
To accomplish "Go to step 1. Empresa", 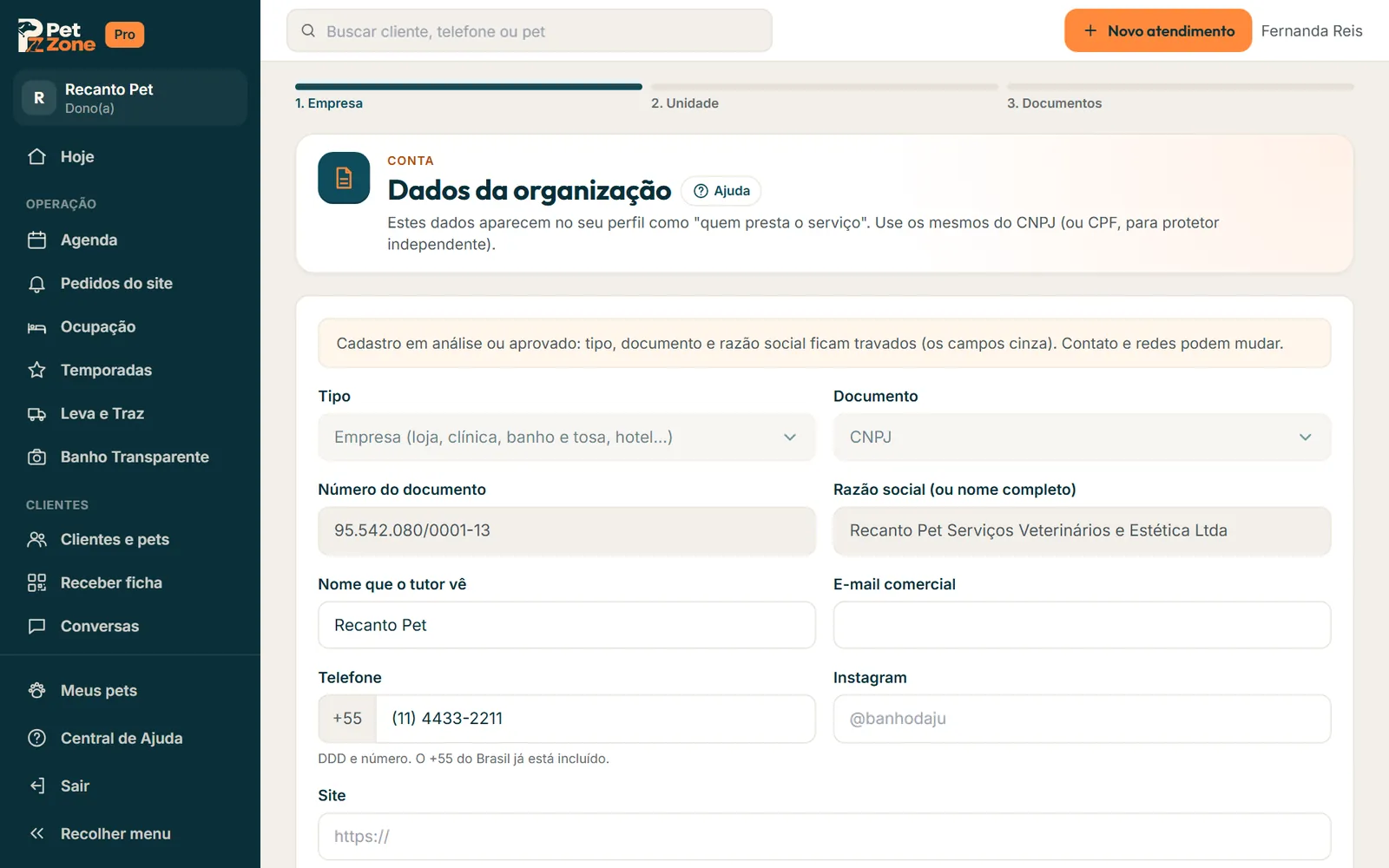I will click(329, 103).
